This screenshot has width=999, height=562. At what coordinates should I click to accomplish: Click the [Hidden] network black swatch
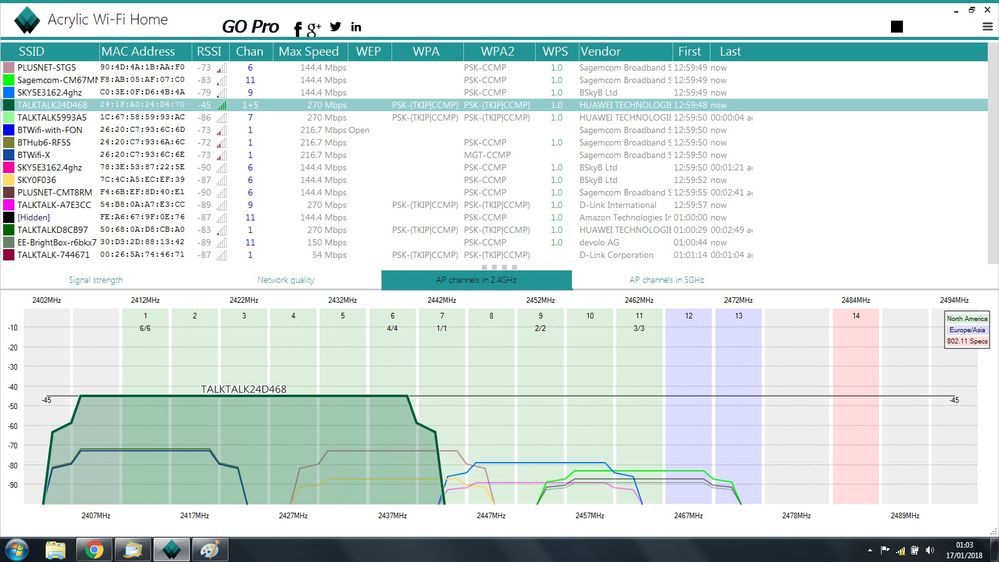coord(8,217)
